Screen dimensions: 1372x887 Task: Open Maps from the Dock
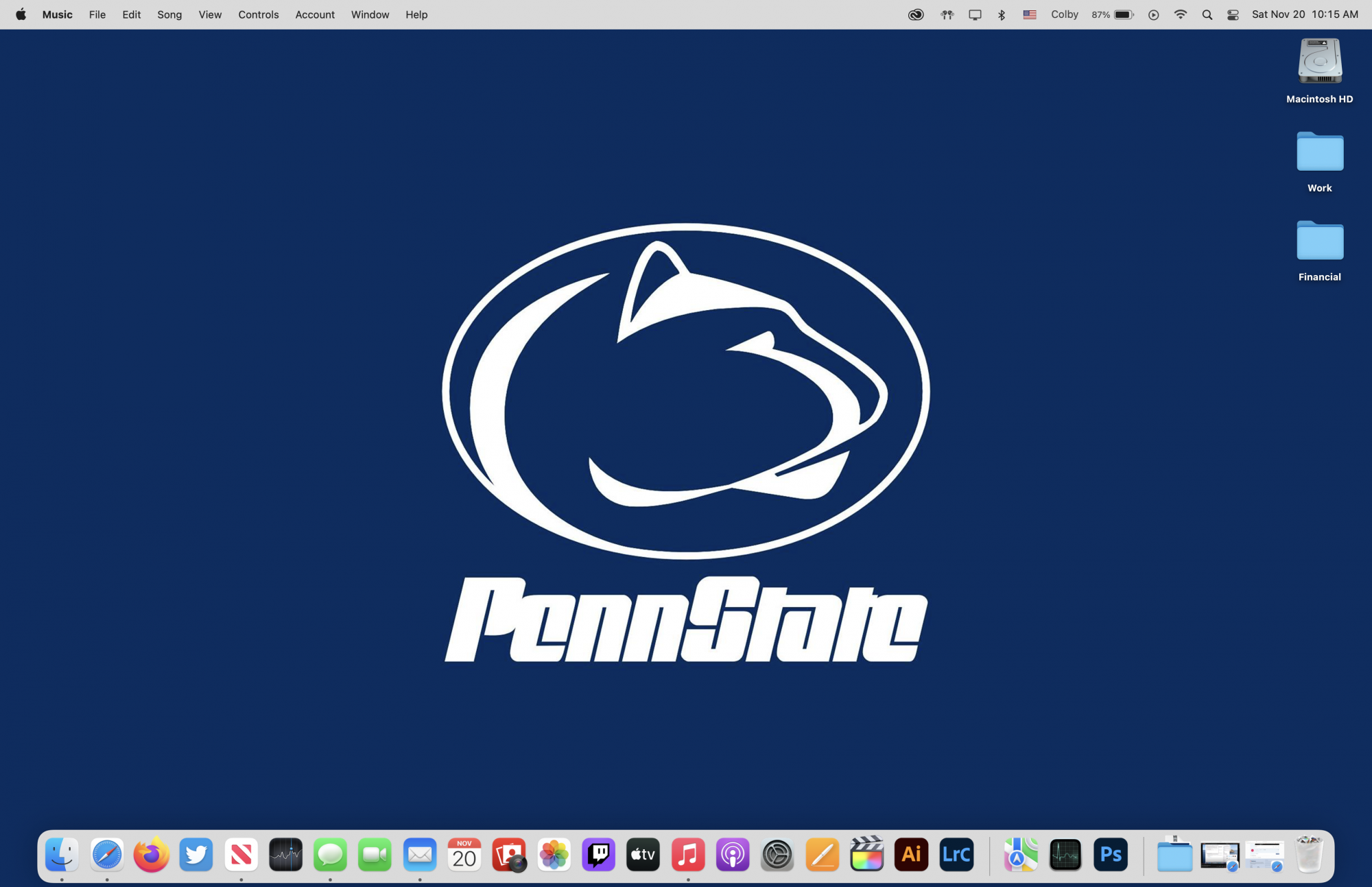pos(1021,855)
